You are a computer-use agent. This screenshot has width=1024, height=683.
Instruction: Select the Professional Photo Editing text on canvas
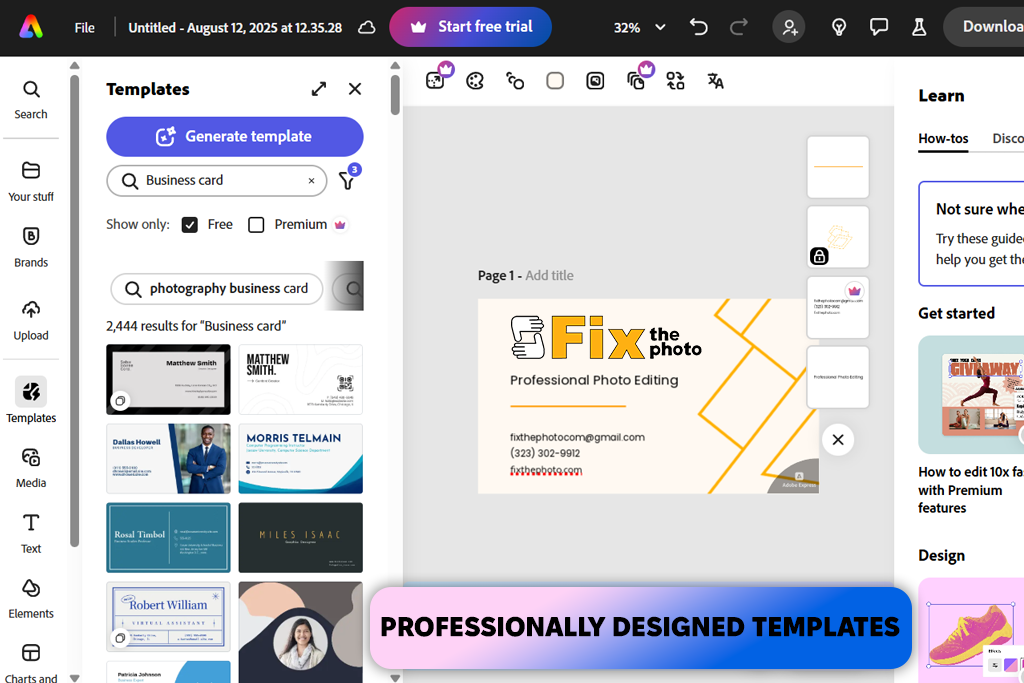594,380
